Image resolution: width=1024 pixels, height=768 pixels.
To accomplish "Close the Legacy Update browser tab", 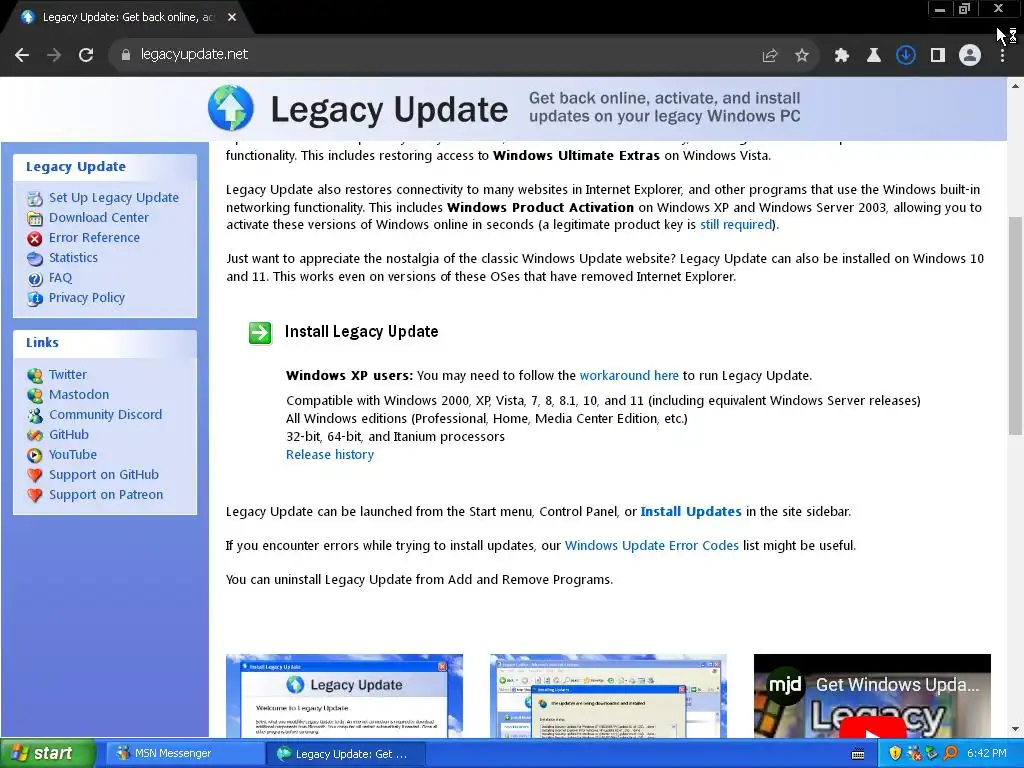I will (x=232, y=18).
